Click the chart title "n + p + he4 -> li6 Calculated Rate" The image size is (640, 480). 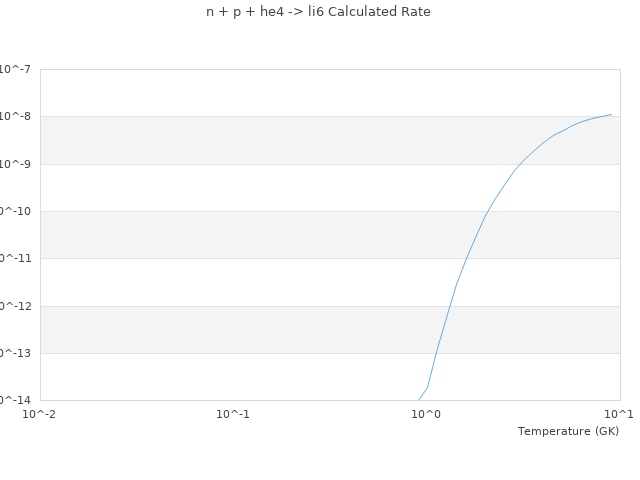point(319,12)
